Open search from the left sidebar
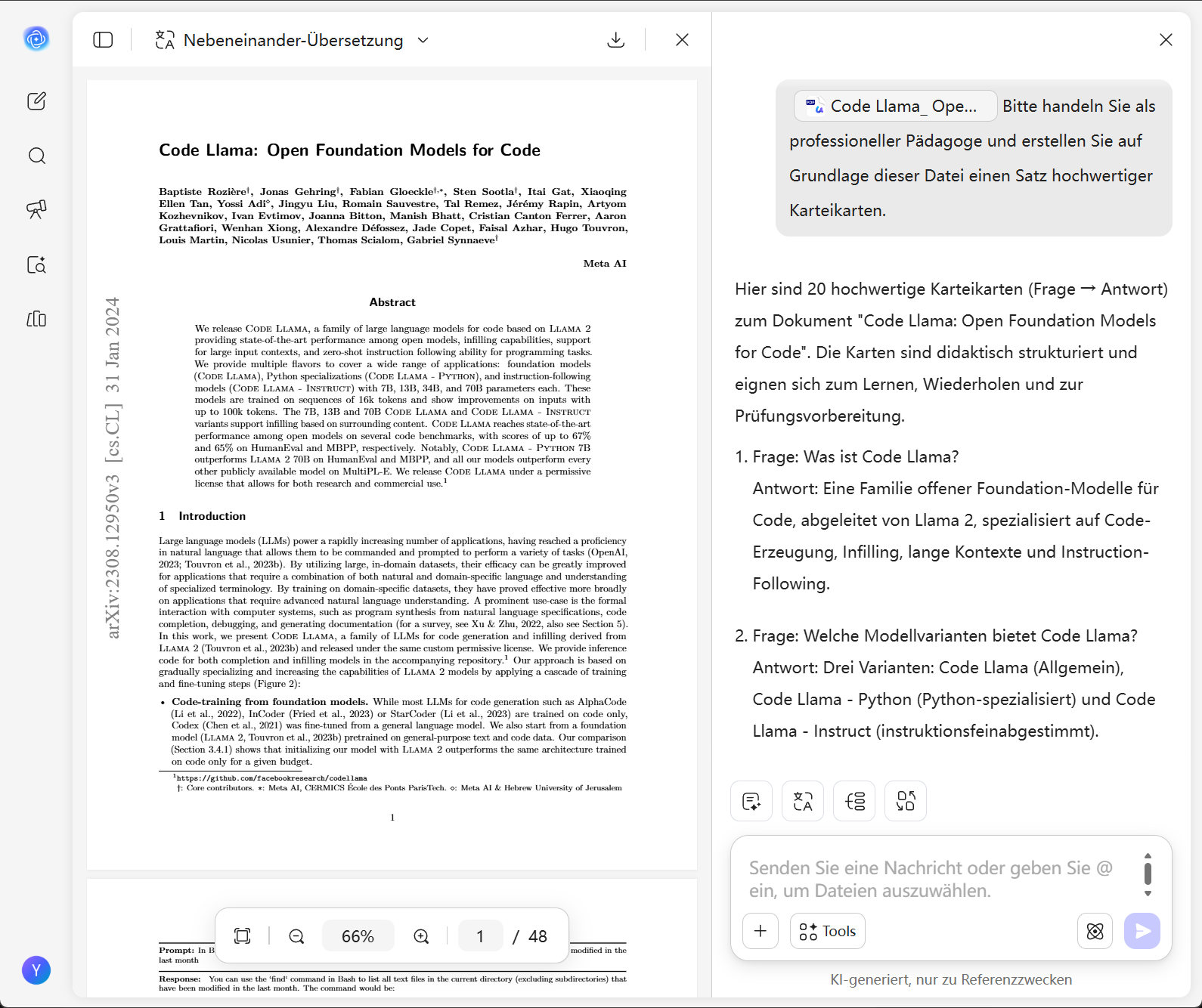The height and width of the screenshot is (1008, 1202). pyautogui.click(x=36, y=156)
